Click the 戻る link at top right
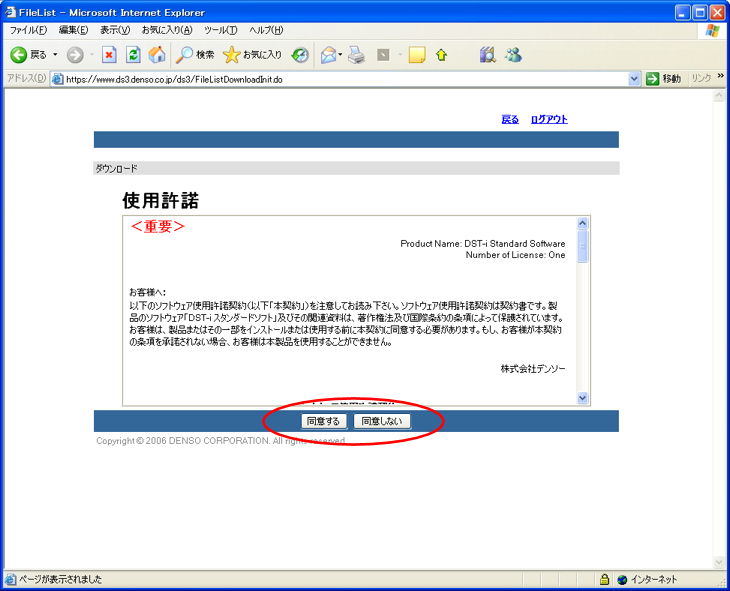Image resolution: width=730 pixels, height=591 pixels. 510,120
